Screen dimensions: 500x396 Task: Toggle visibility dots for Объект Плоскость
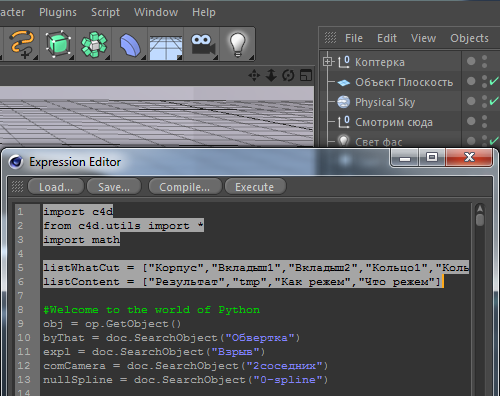[x=484, y=82]
